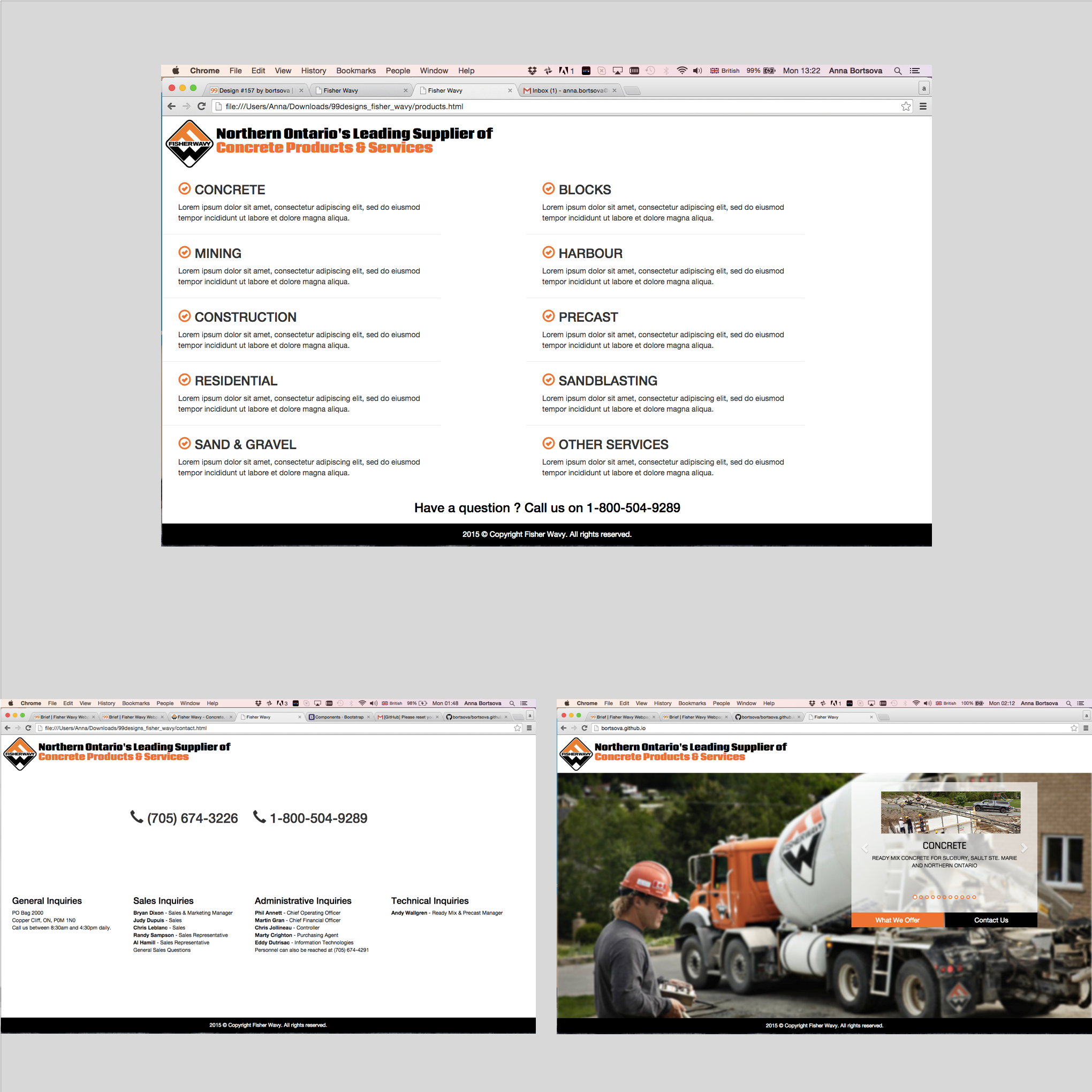Viewport: 1092px width, 1092px height.
Task: Click the black Contact Us button
Action: tap(990, 920)
